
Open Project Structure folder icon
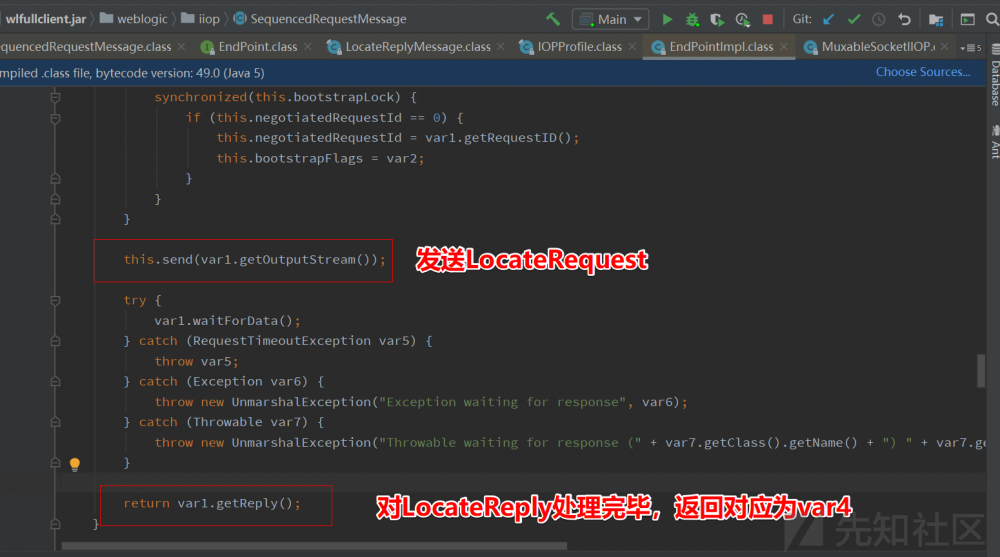click(936, 20)
